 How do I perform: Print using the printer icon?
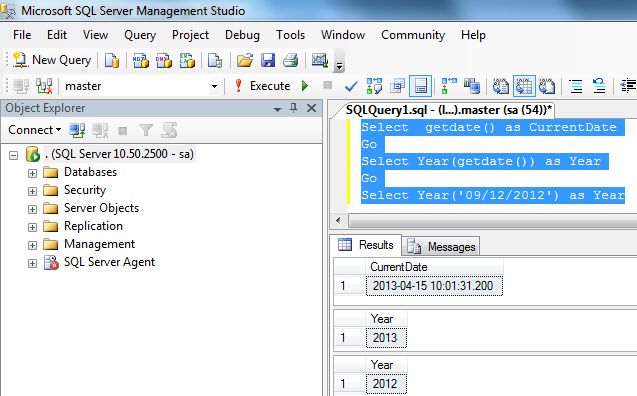pyautogui.click(x=290, y=61)
